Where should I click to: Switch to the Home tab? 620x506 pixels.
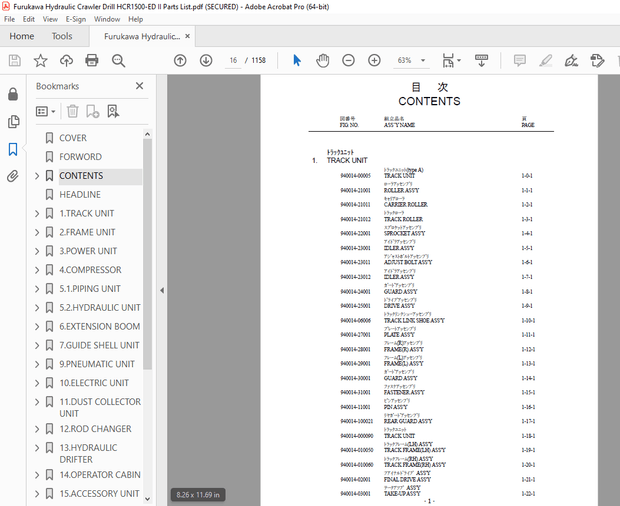click(x=22, y=36)
